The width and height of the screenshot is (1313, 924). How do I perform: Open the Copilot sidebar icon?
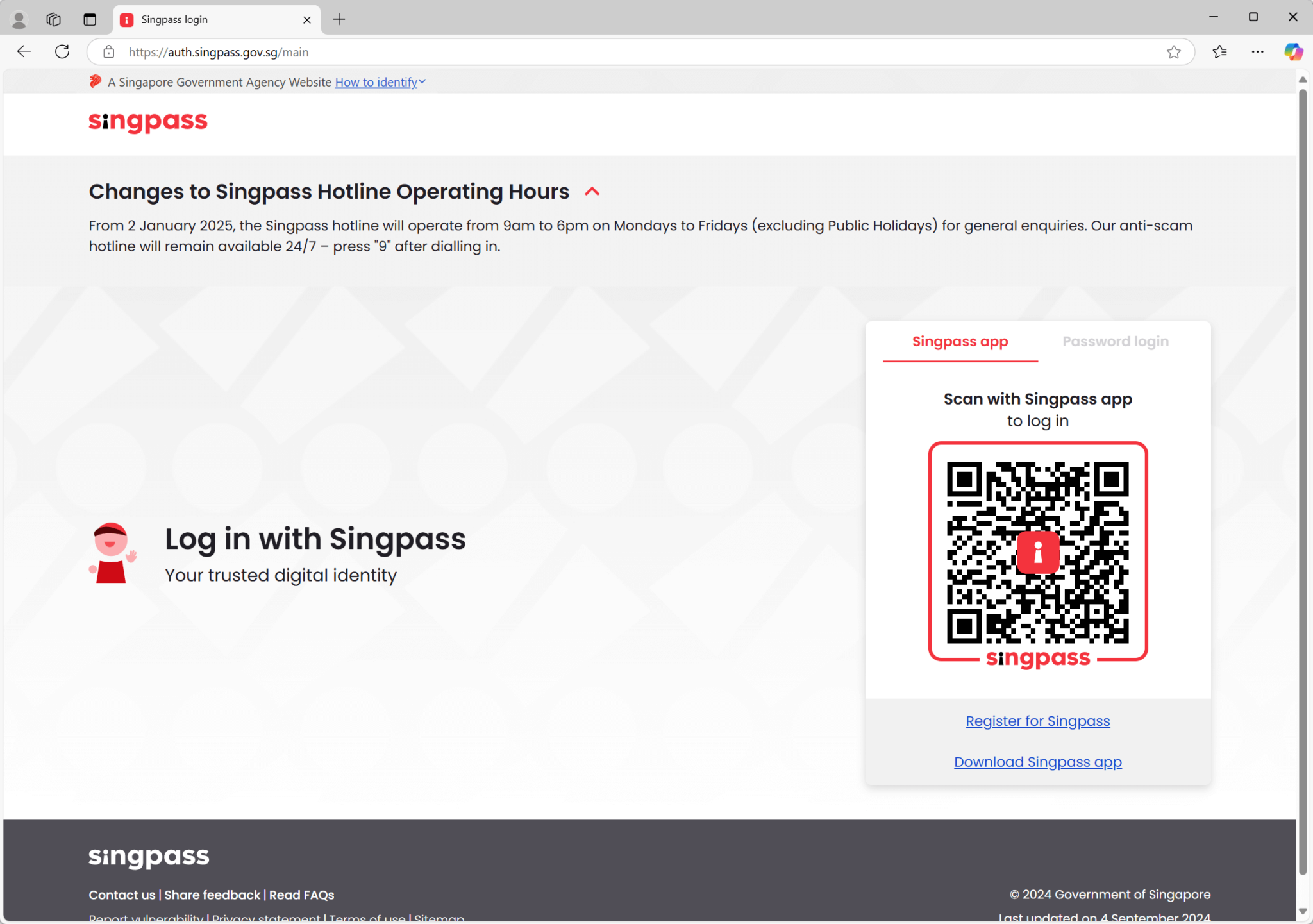coord(1292,52)
